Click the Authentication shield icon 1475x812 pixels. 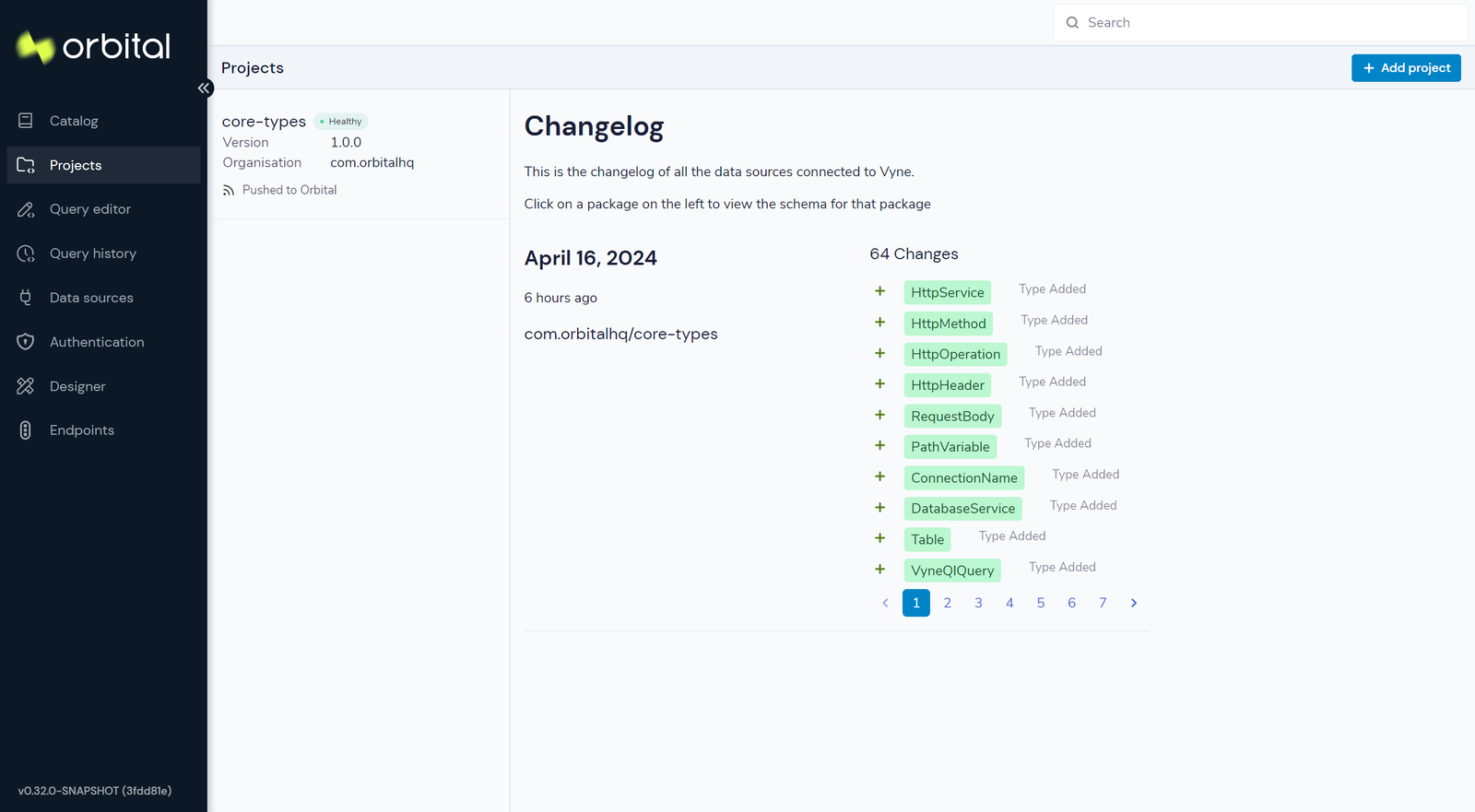26,342
